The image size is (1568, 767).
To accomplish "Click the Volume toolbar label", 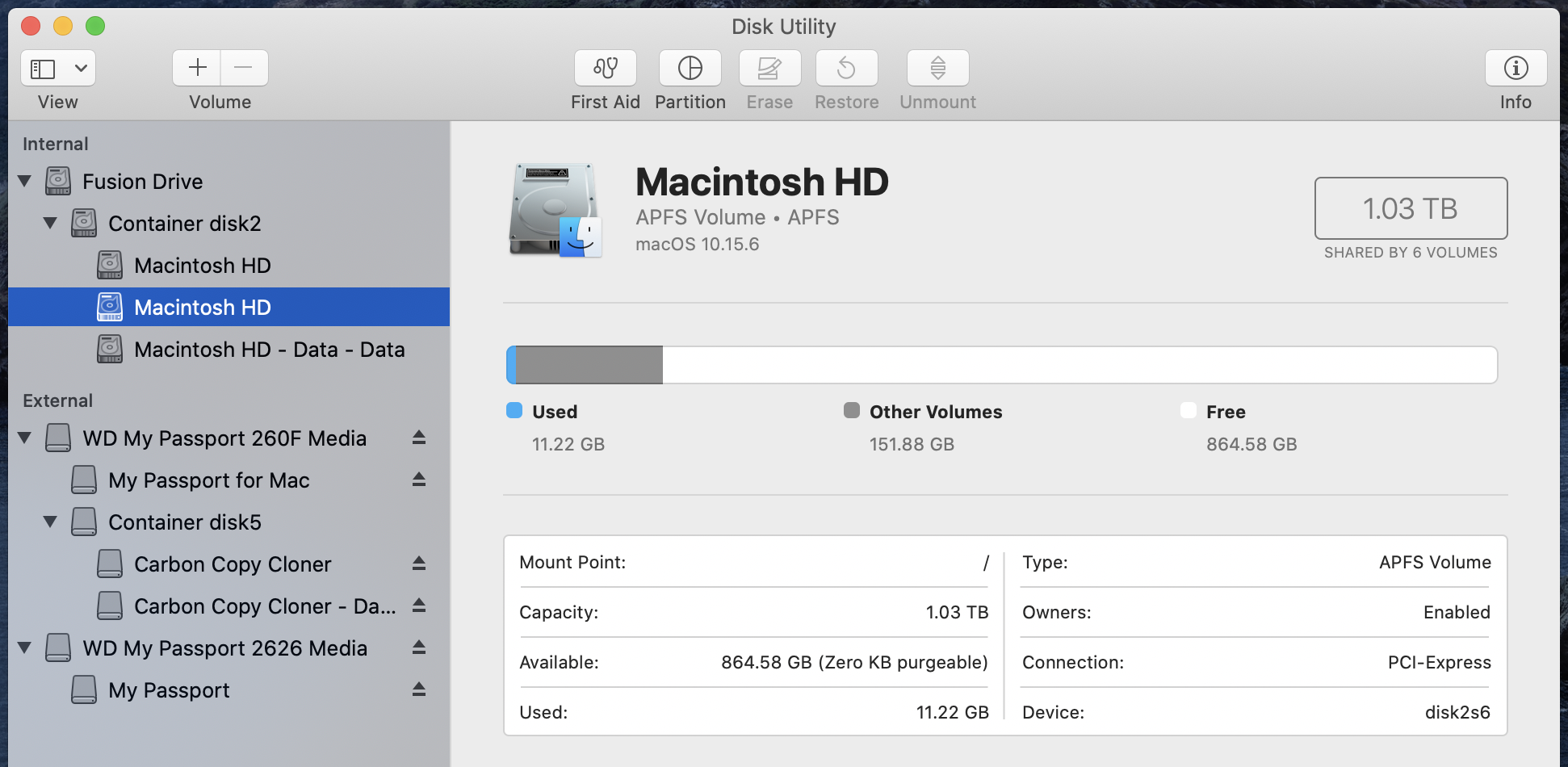I will (220, 103).
